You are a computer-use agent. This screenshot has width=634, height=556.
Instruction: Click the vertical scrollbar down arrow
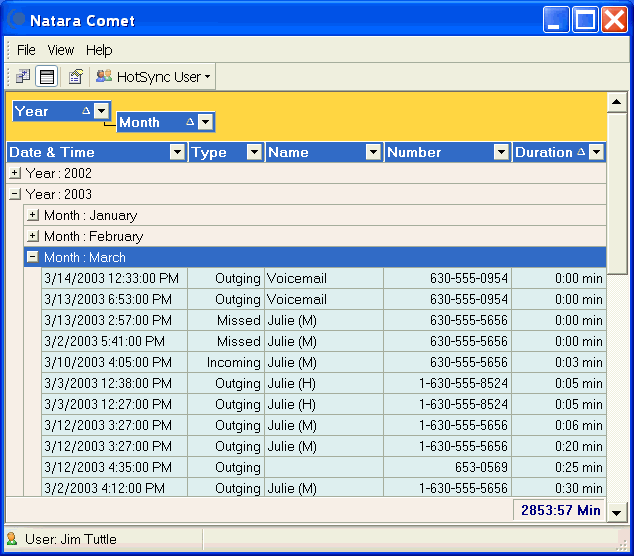point(617,512)
